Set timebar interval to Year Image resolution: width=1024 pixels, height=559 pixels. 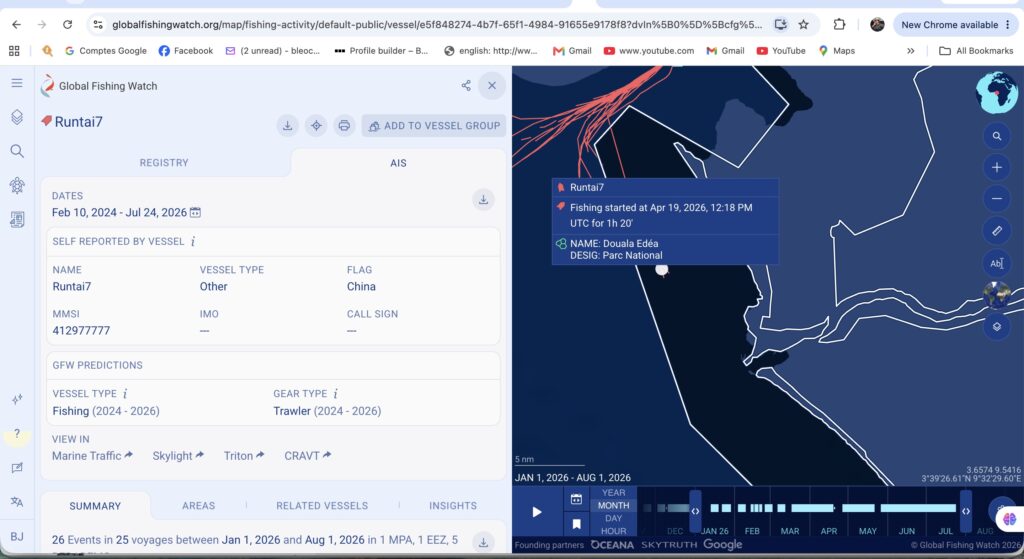coord(613,492)
